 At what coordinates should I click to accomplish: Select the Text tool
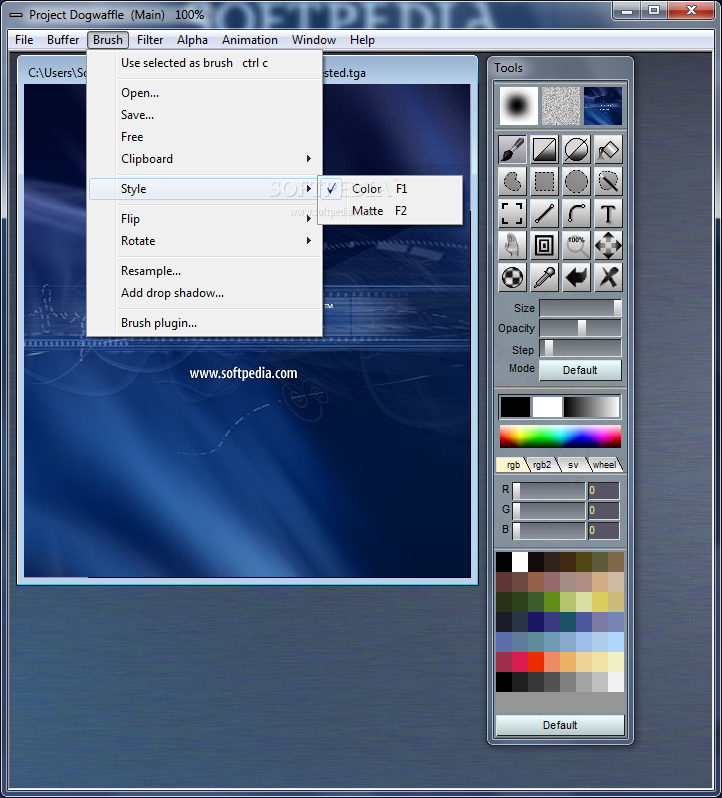tap(608, 213)
